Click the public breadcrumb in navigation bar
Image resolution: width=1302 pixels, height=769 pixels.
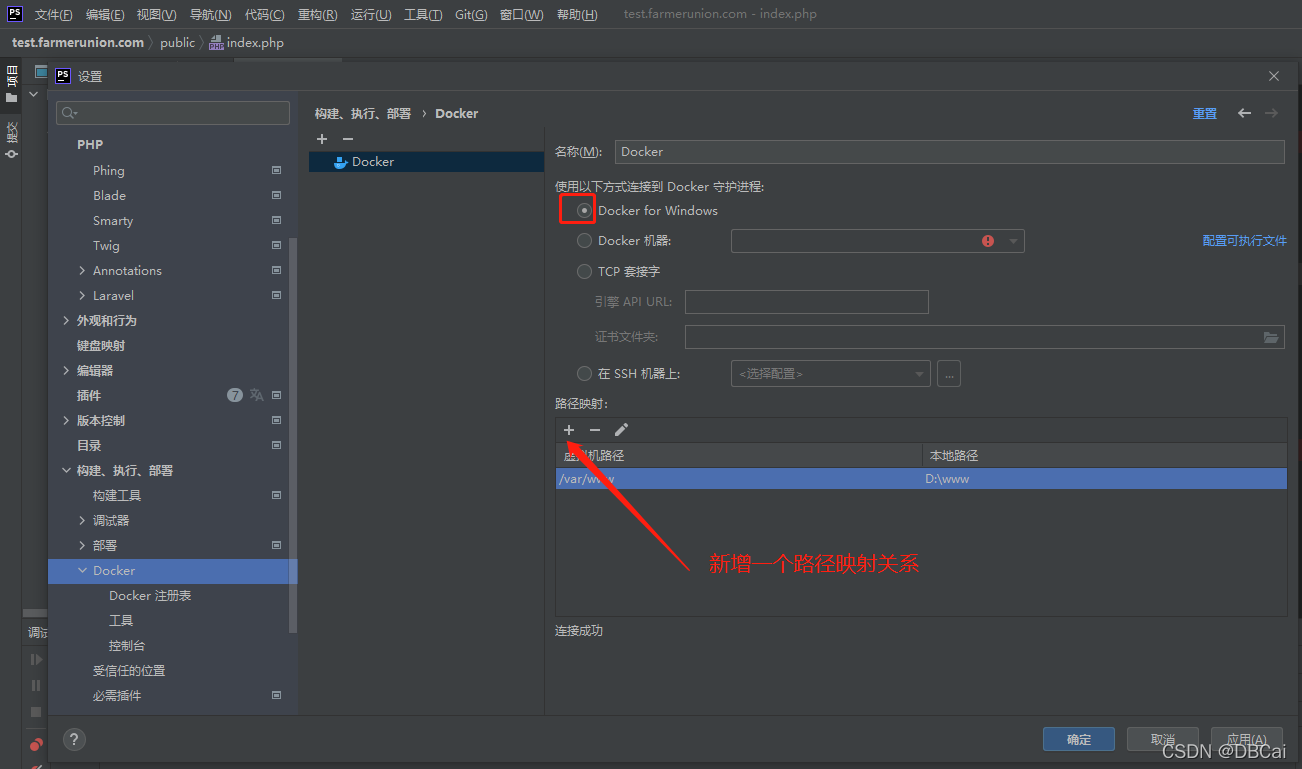[x=178, y=43]
